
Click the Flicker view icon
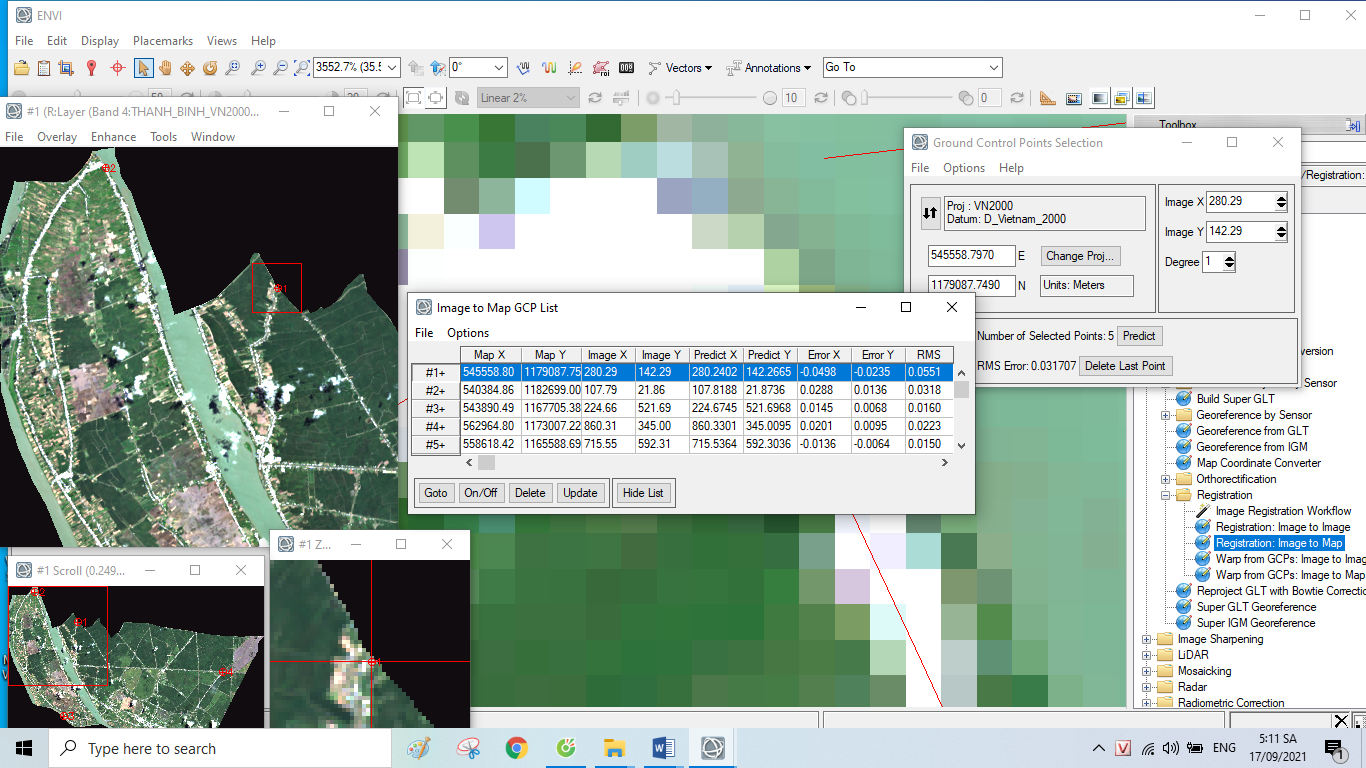tap(1122, 98)
